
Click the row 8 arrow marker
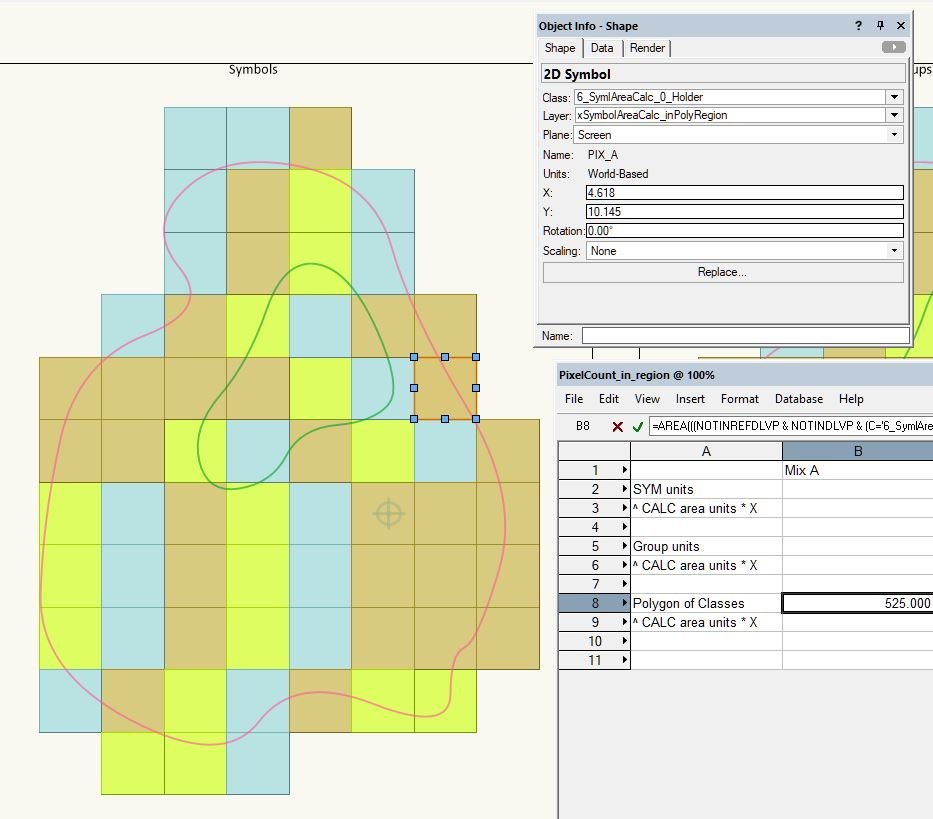tap(625, 603)
